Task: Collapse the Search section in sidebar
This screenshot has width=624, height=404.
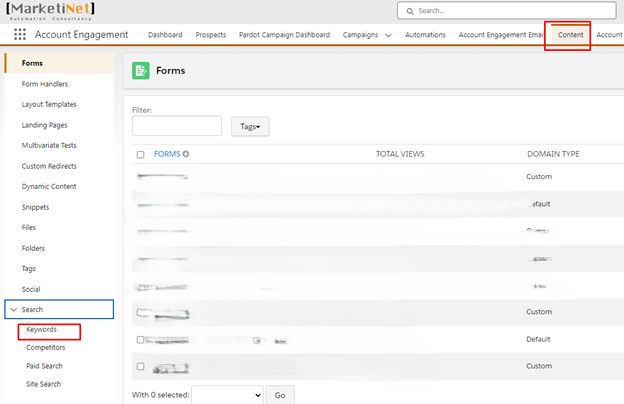Action: coord(14,309)
